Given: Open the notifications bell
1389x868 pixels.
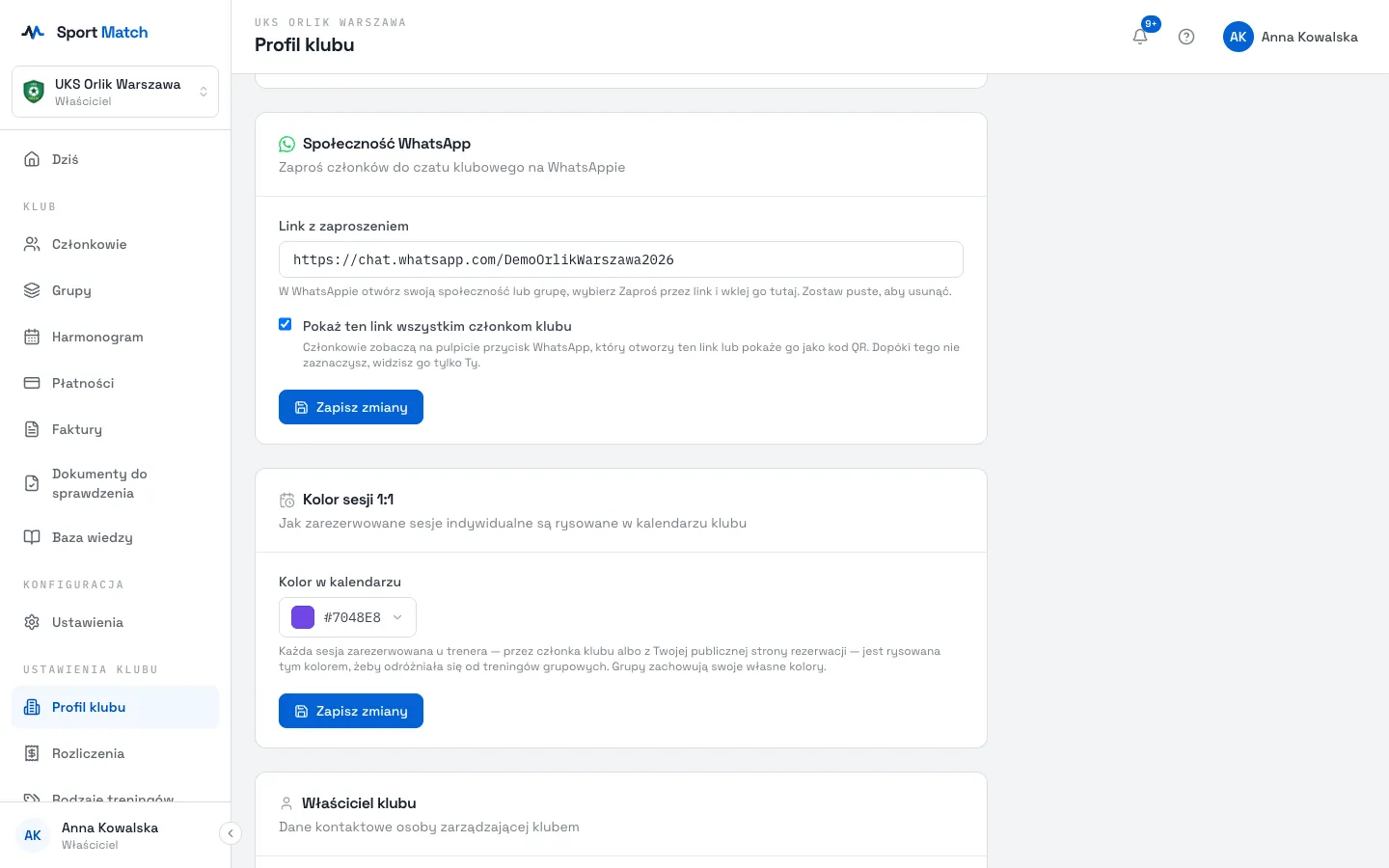Looking at the screenshot, I should (1140, 37).
